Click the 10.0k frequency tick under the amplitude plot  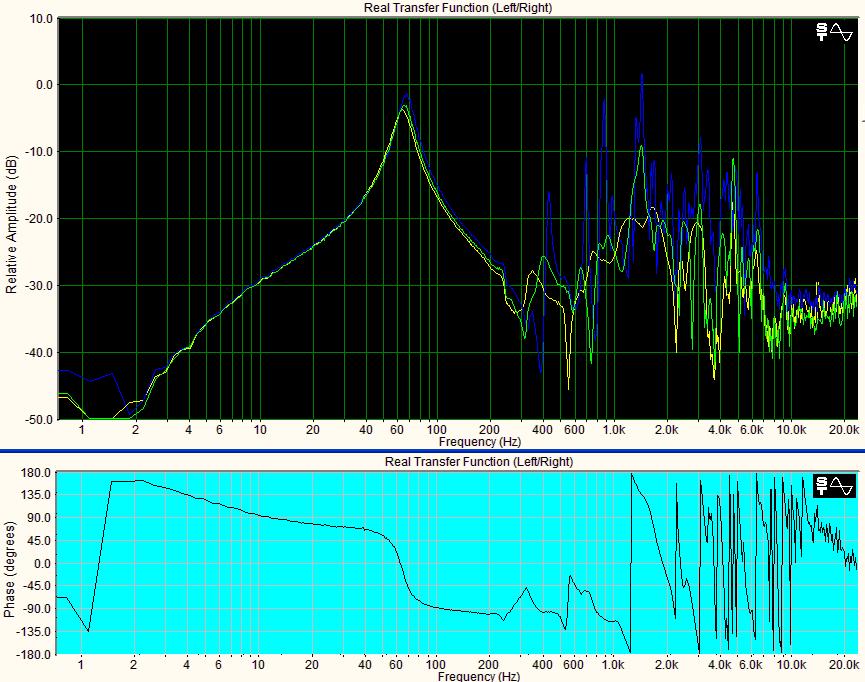coord(791,430)
